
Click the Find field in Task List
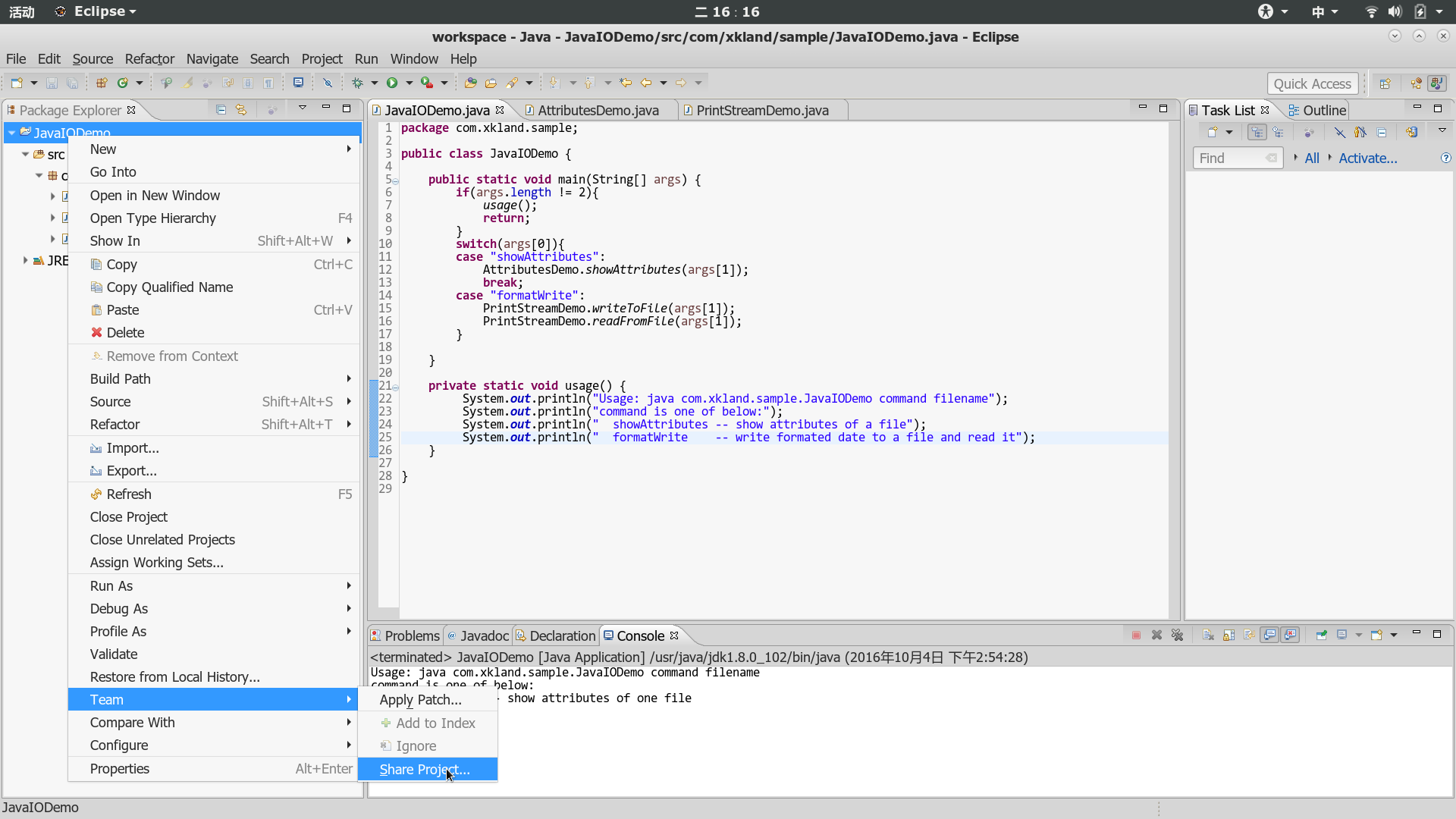point(1238,158)
